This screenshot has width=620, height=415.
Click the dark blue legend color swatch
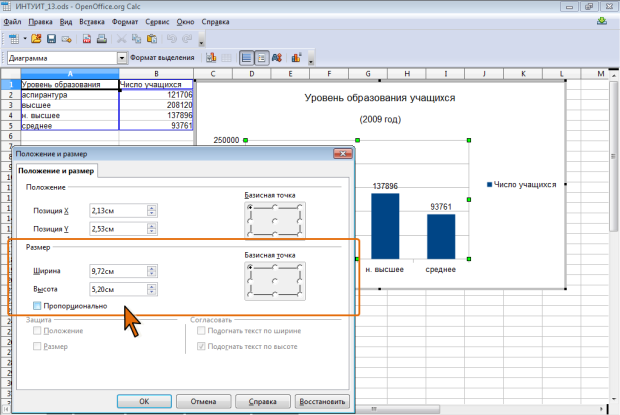487,185
